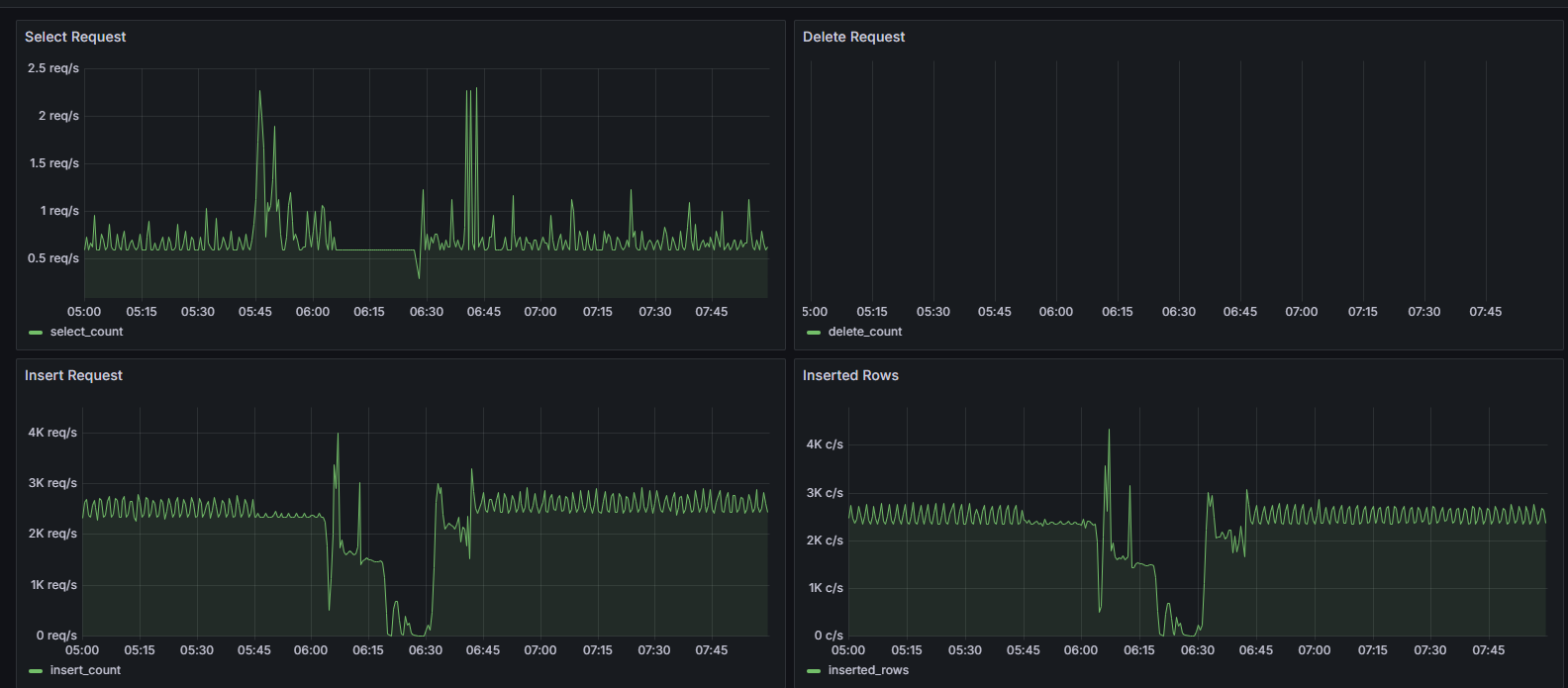Viewport: 1568px width, 688px height.
Task: Open the Select Request panel title menu
Action: coord(75,37)
